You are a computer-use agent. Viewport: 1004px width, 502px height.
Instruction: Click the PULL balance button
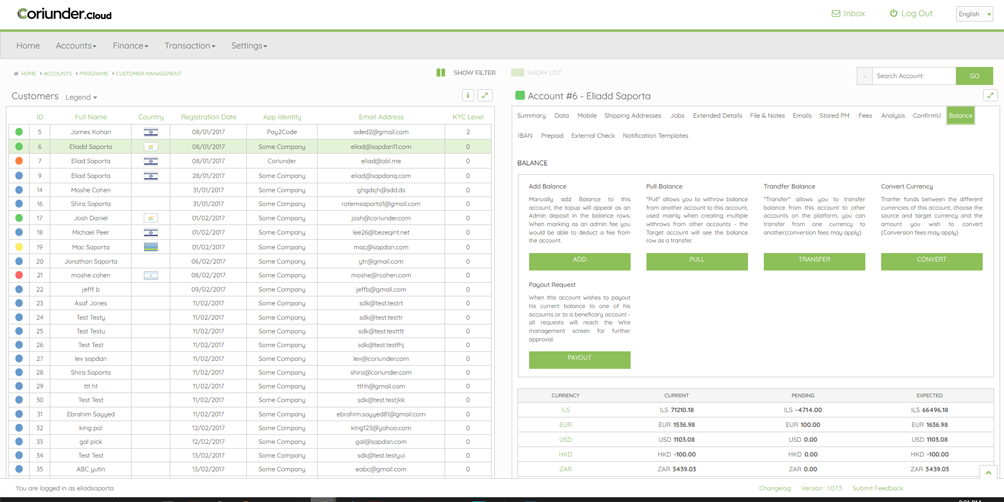coord(697,261)
